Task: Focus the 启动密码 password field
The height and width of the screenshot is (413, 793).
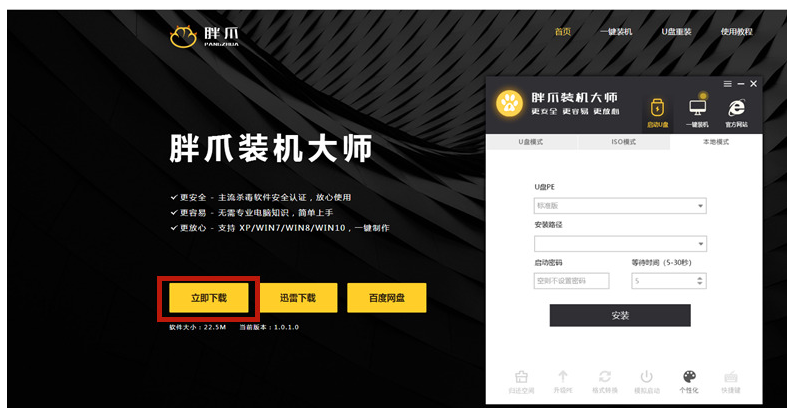Action: [x=571, y=281]
